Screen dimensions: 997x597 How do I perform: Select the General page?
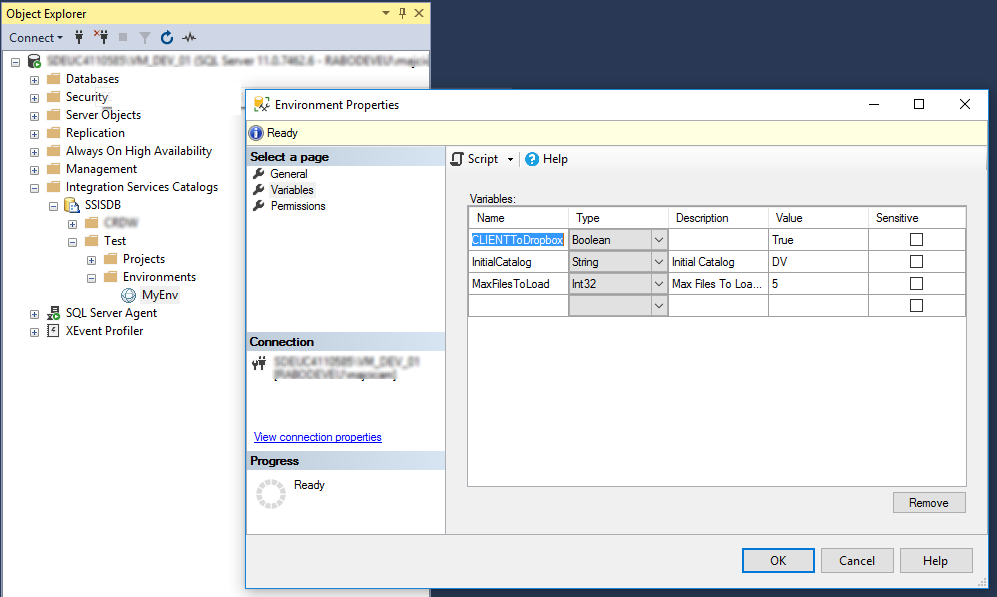tap(289, 174)
